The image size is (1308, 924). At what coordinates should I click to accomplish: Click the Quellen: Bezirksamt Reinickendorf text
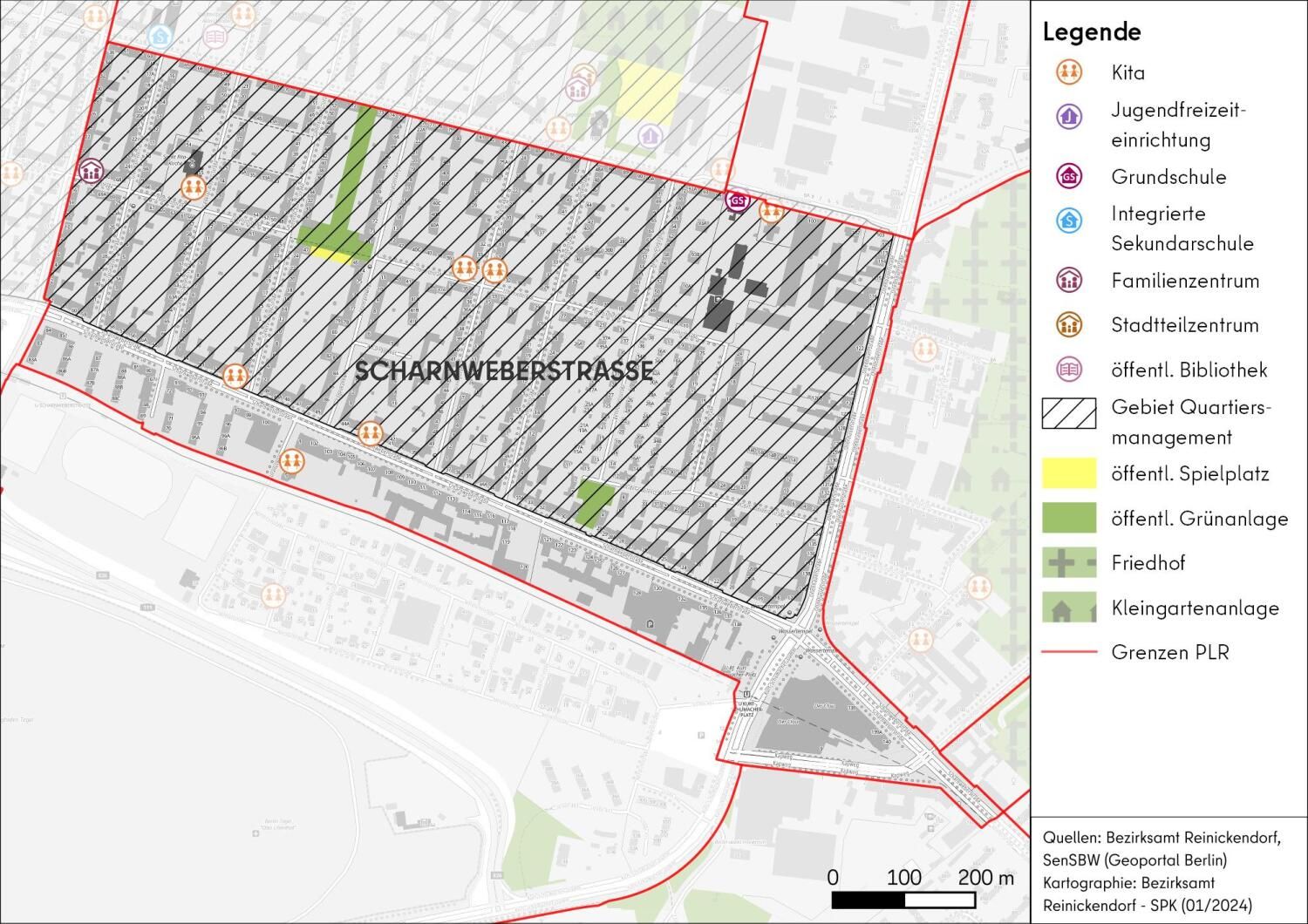pyautogui.click(x=1162, y=838)
